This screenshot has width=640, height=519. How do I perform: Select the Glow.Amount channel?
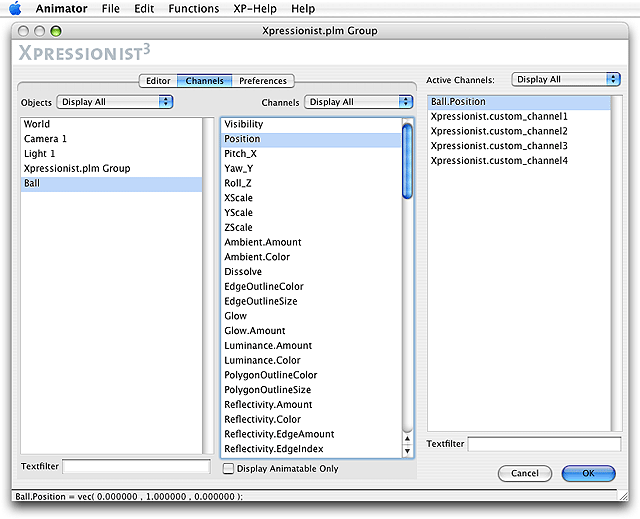(311, 331)
